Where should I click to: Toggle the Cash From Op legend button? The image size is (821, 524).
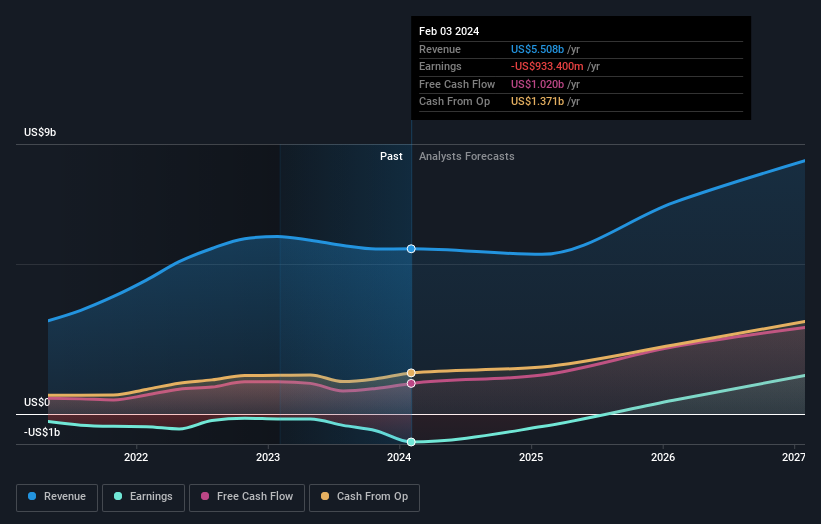[x=364, y=497]
